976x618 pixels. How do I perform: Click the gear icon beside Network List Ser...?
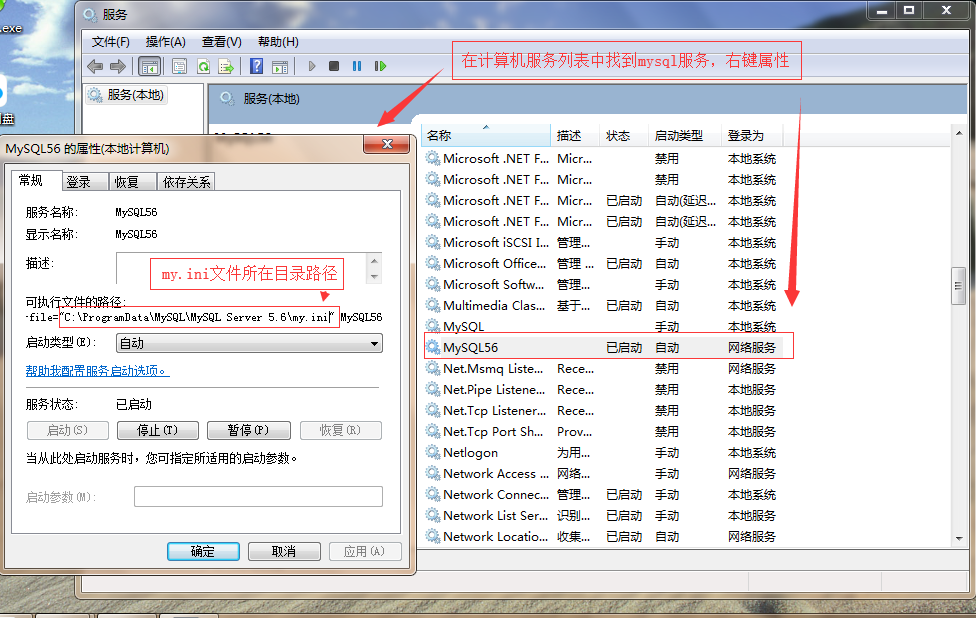tap(433, 515)
